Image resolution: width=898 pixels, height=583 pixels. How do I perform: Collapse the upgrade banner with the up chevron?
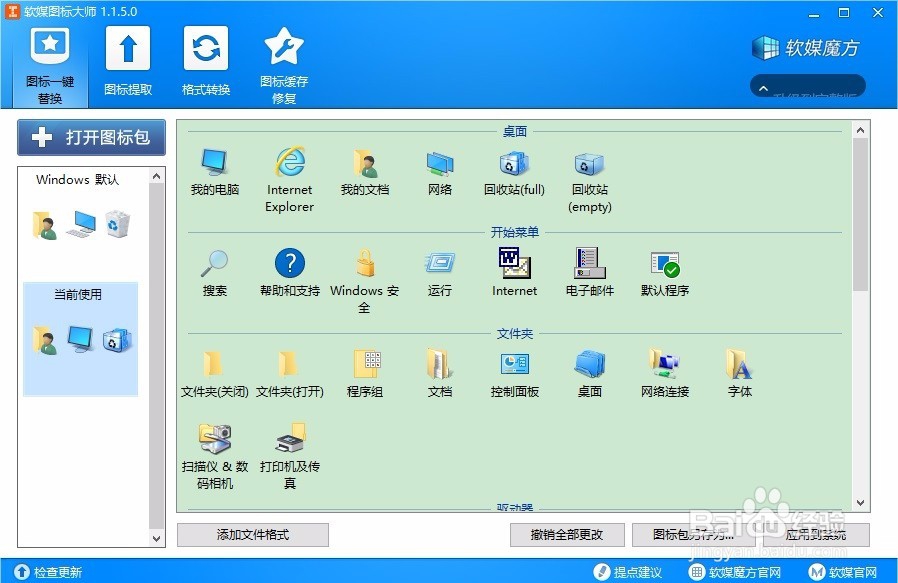click(806, 87)
